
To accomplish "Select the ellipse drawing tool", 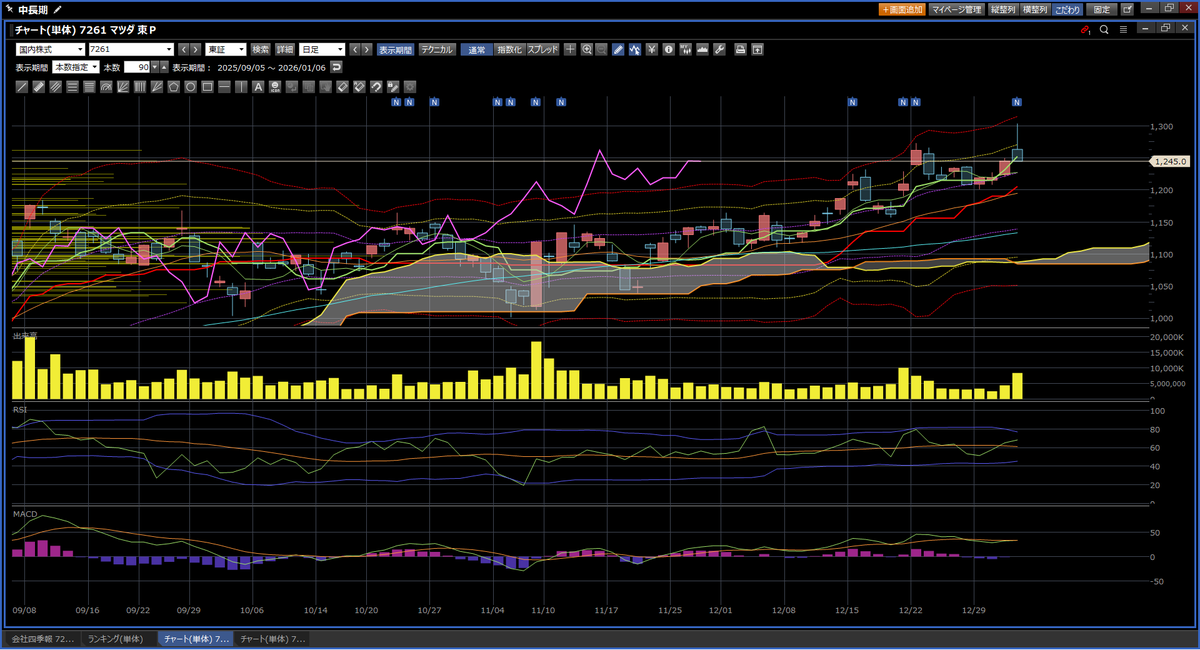I will (190, 87).
